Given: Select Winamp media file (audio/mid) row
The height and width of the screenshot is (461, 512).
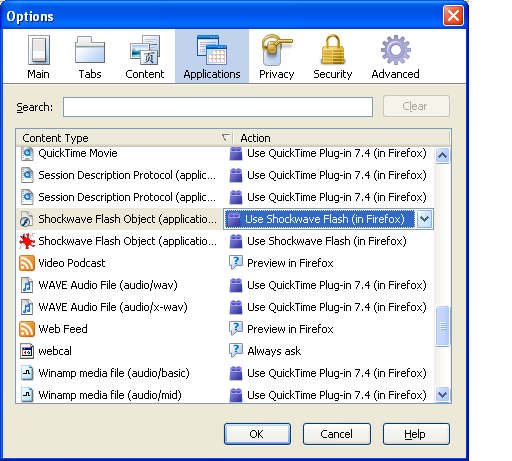Looking at the screenshot, I should point(110,395).
